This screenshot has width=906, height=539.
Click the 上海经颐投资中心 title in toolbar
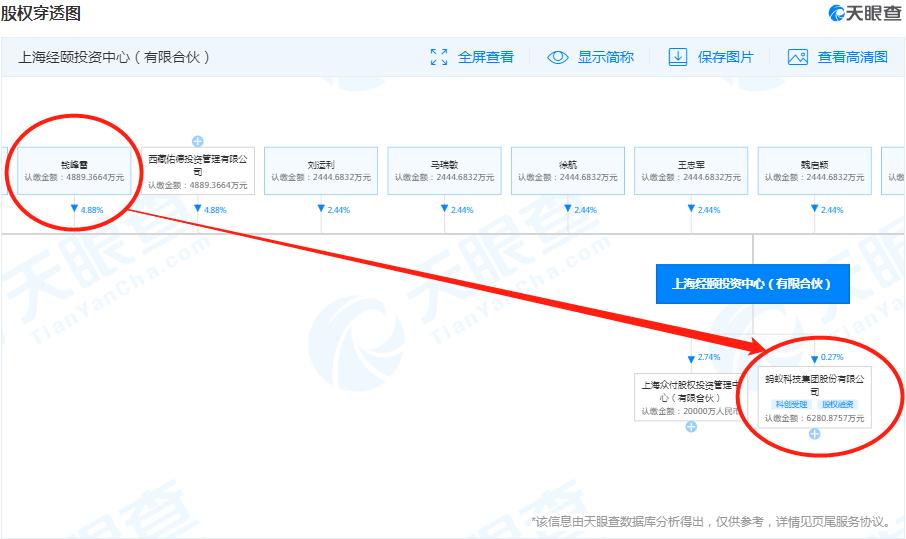[114, 57]
